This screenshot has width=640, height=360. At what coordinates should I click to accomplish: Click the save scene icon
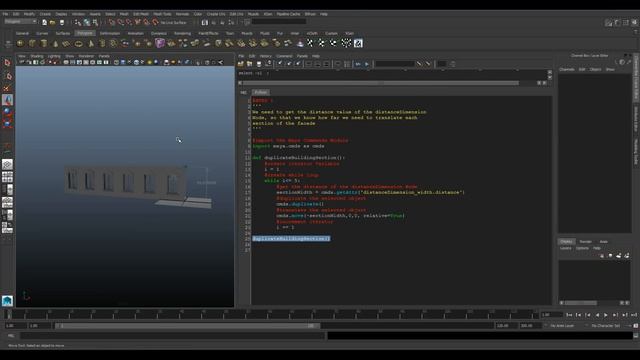[62, 22]
